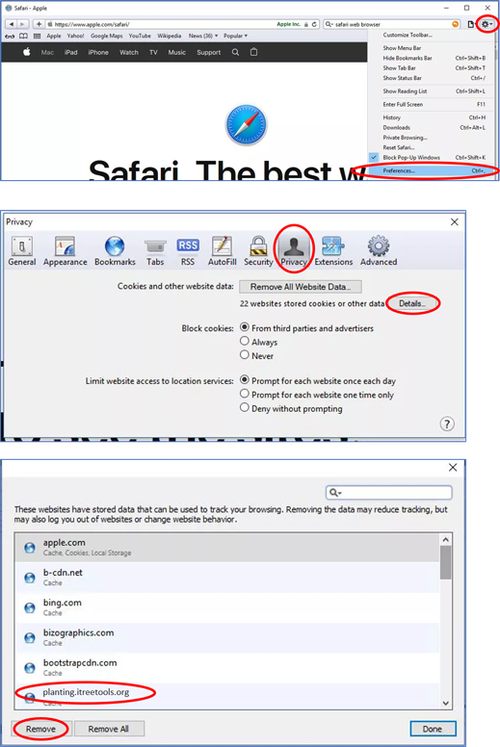Select Private Browsing menu entry
Image resolution: width=500 pixels, height=747 pixels.
point(405,137)
